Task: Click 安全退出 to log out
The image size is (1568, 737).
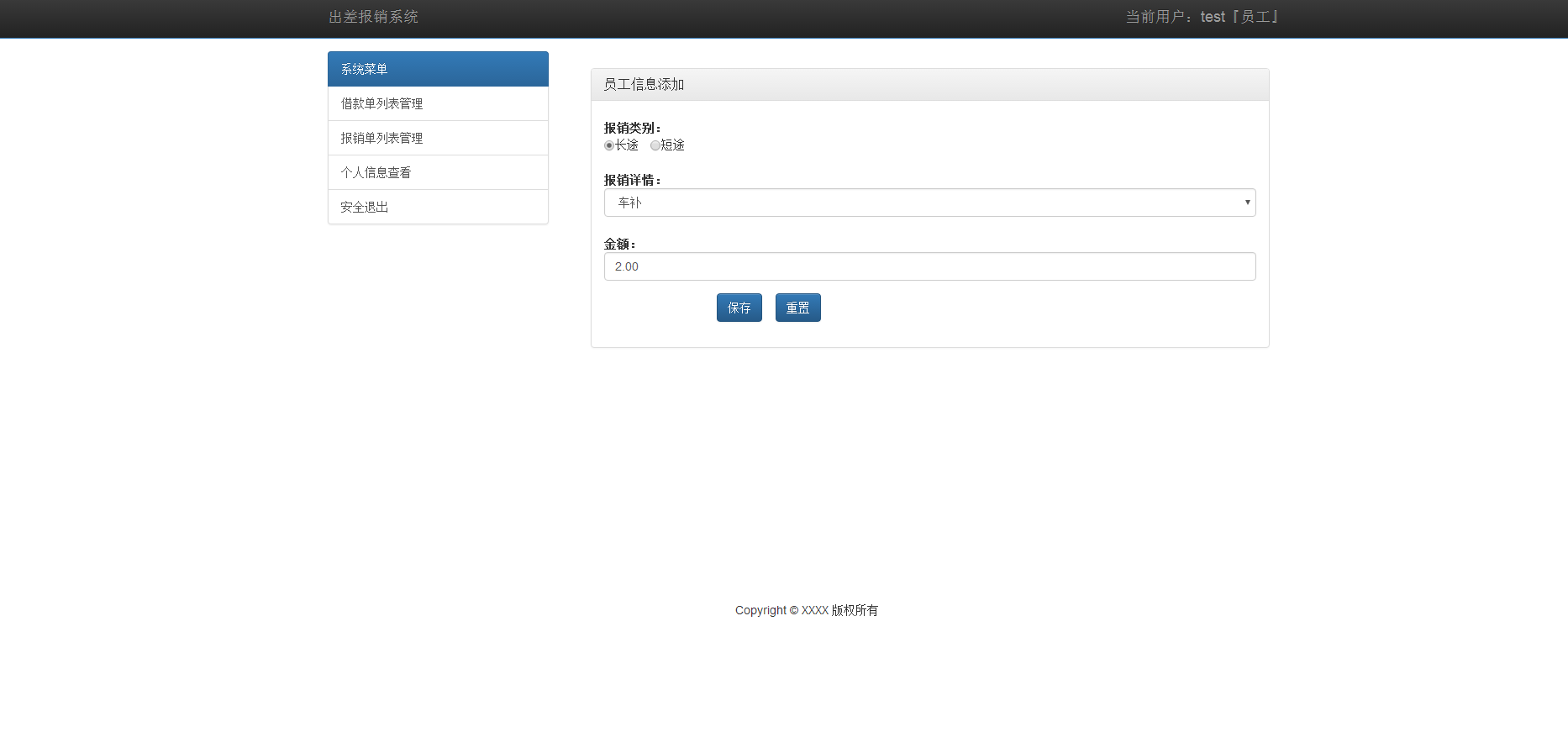Action: (438, 207)
